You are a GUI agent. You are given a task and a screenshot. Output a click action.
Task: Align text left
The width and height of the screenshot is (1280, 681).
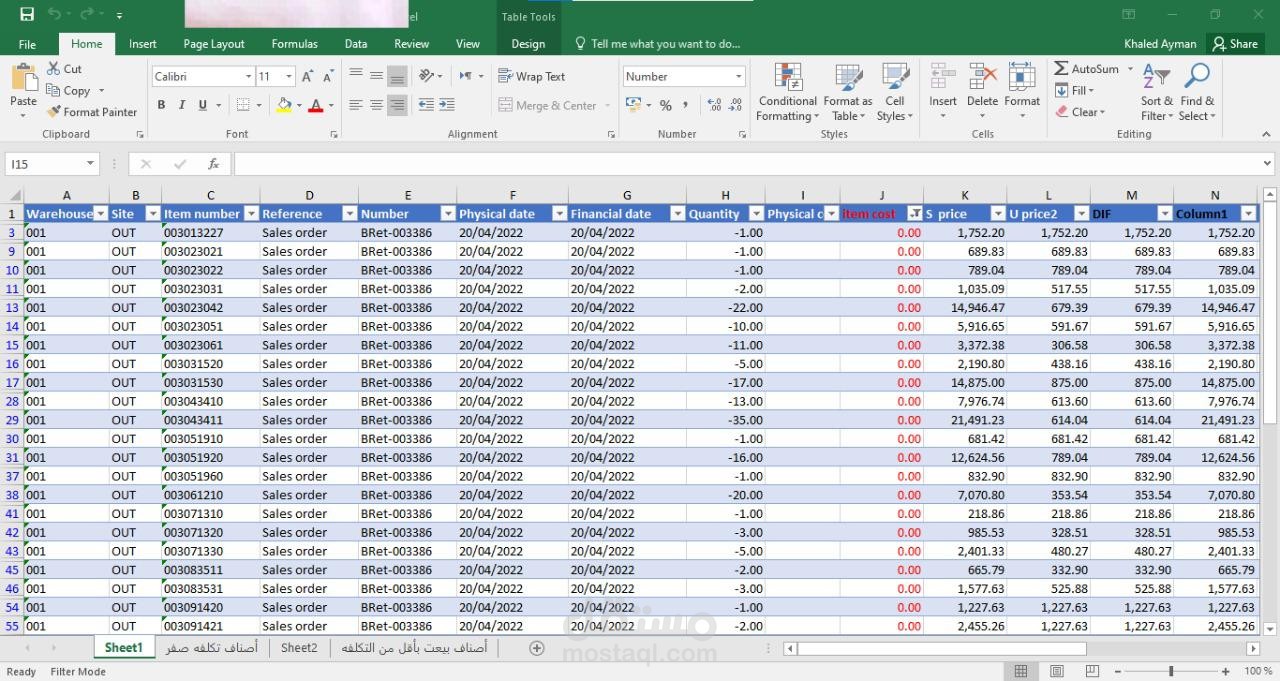[x=356, y=105]
